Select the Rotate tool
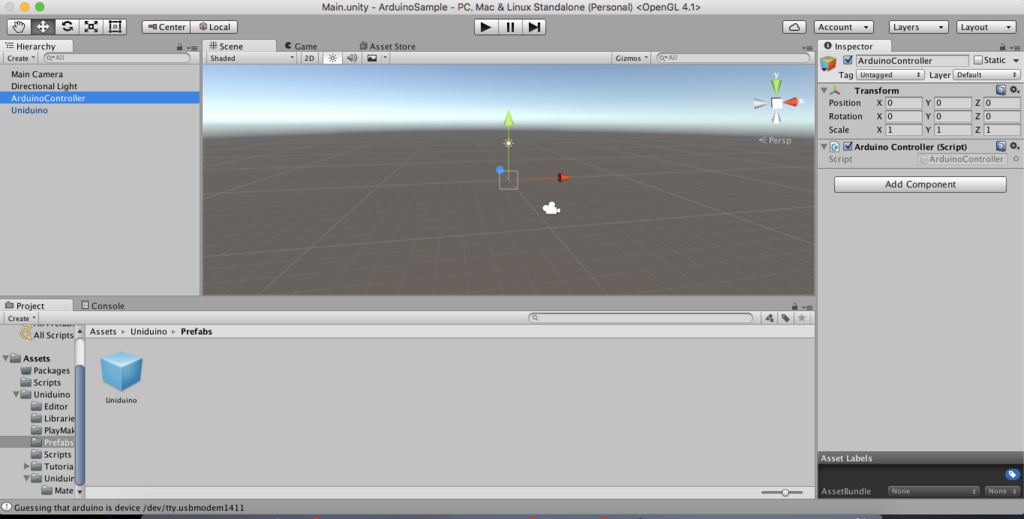The width and height of the screenshot is (1024, 519). [x=67, y=27]
